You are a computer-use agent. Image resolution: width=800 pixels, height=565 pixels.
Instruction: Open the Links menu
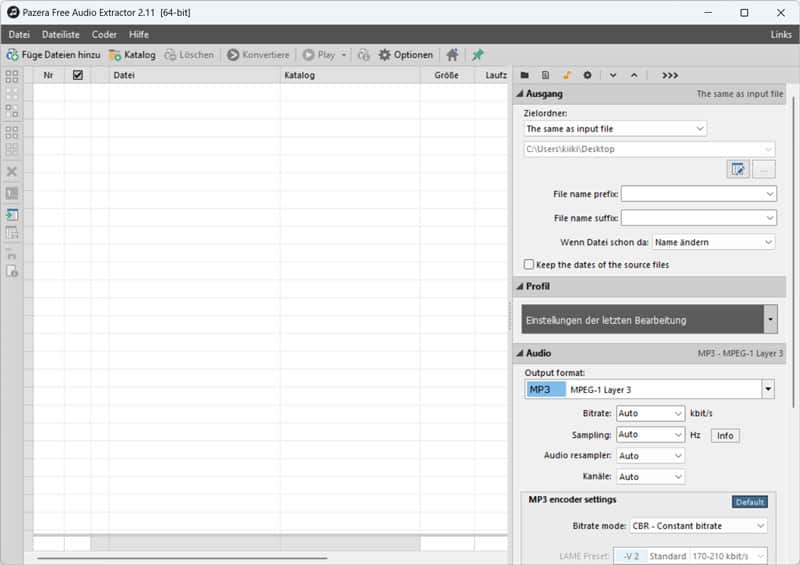781,35
